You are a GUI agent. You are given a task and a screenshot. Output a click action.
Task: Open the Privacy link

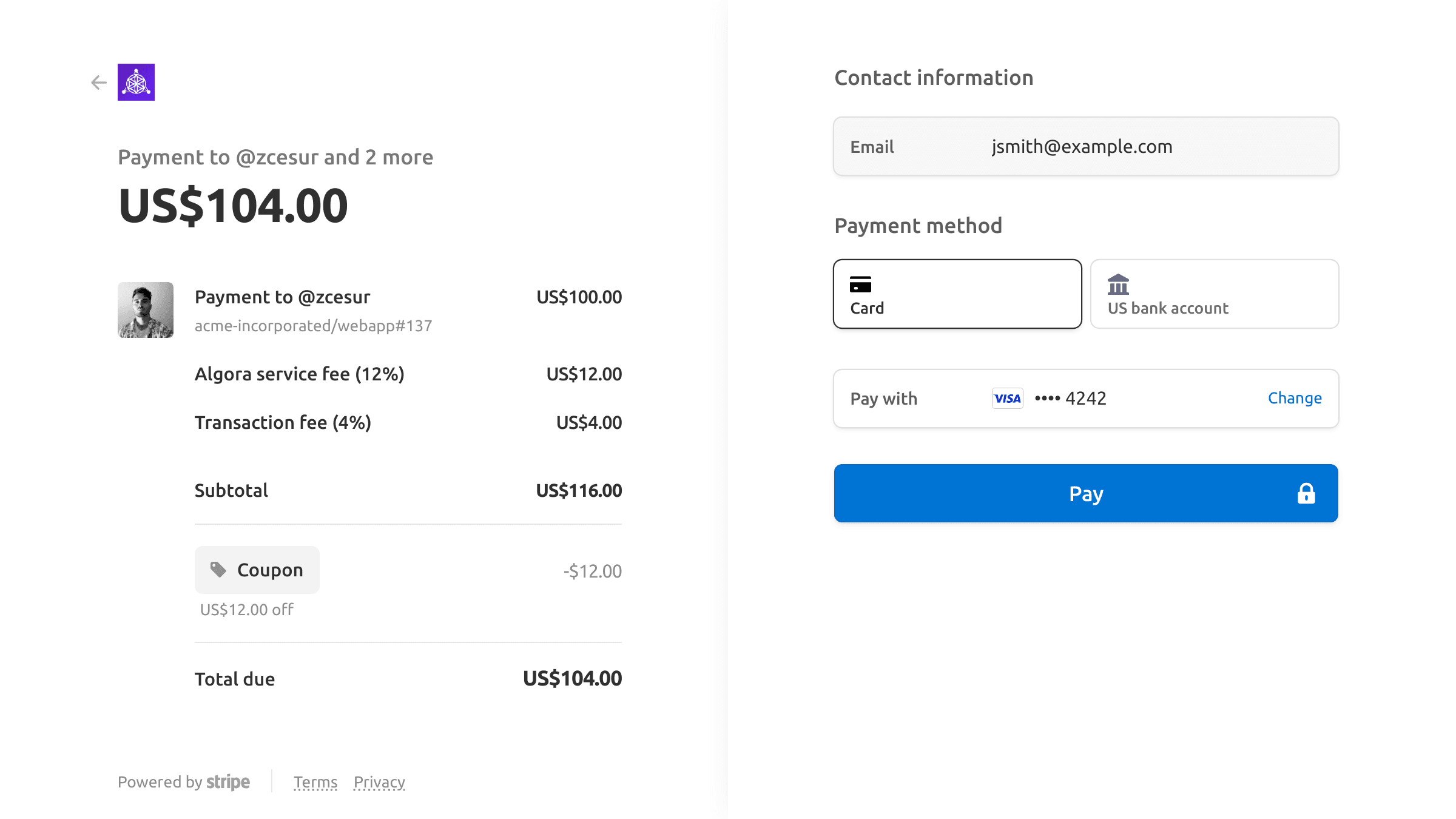point(379,783)
